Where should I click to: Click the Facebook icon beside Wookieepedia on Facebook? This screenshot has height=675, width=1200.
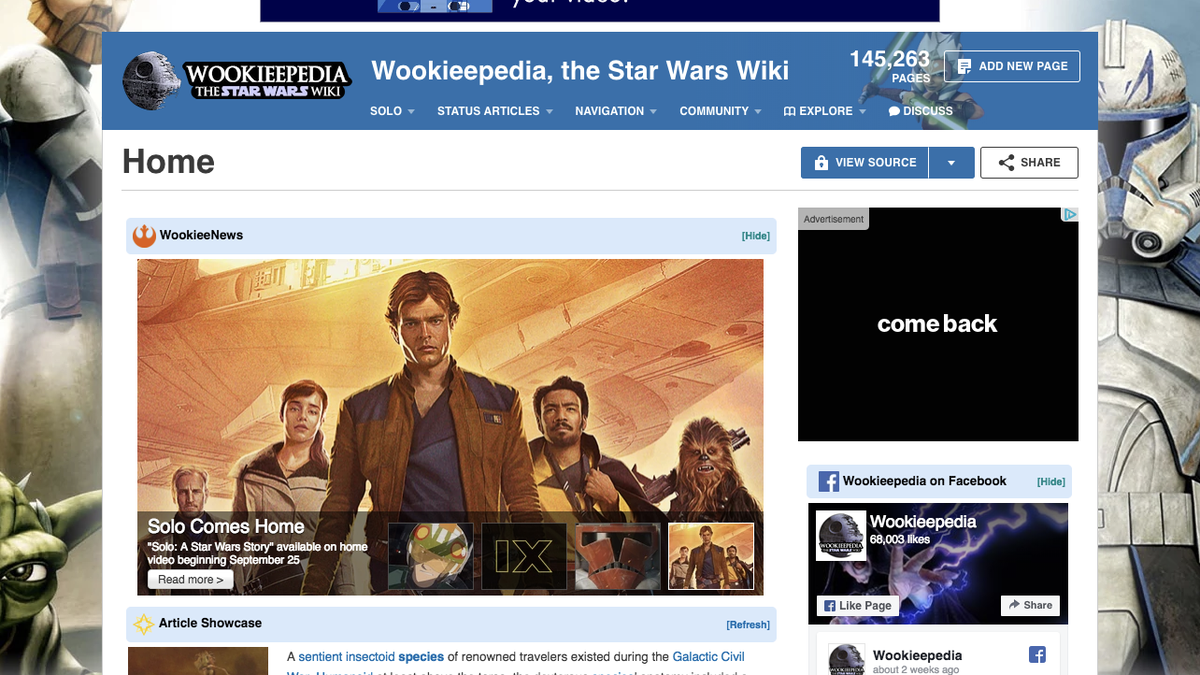828,481
